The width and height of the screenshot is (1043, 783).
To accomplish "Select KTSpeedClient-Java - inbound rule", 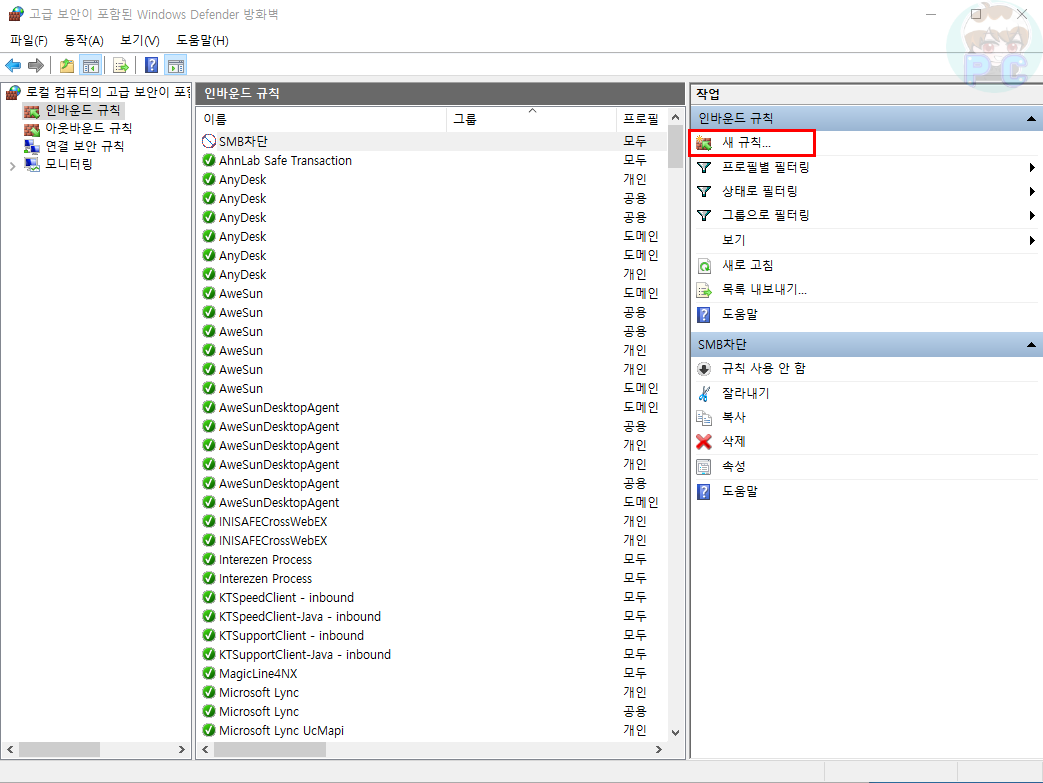I will [x=300, y=617].
